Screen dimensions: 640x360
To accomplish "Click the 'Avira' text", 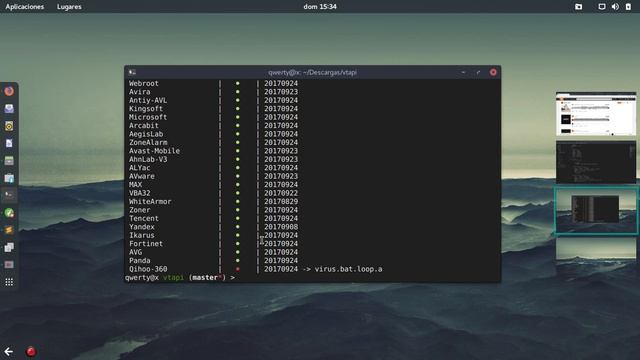I will (140, 92).
